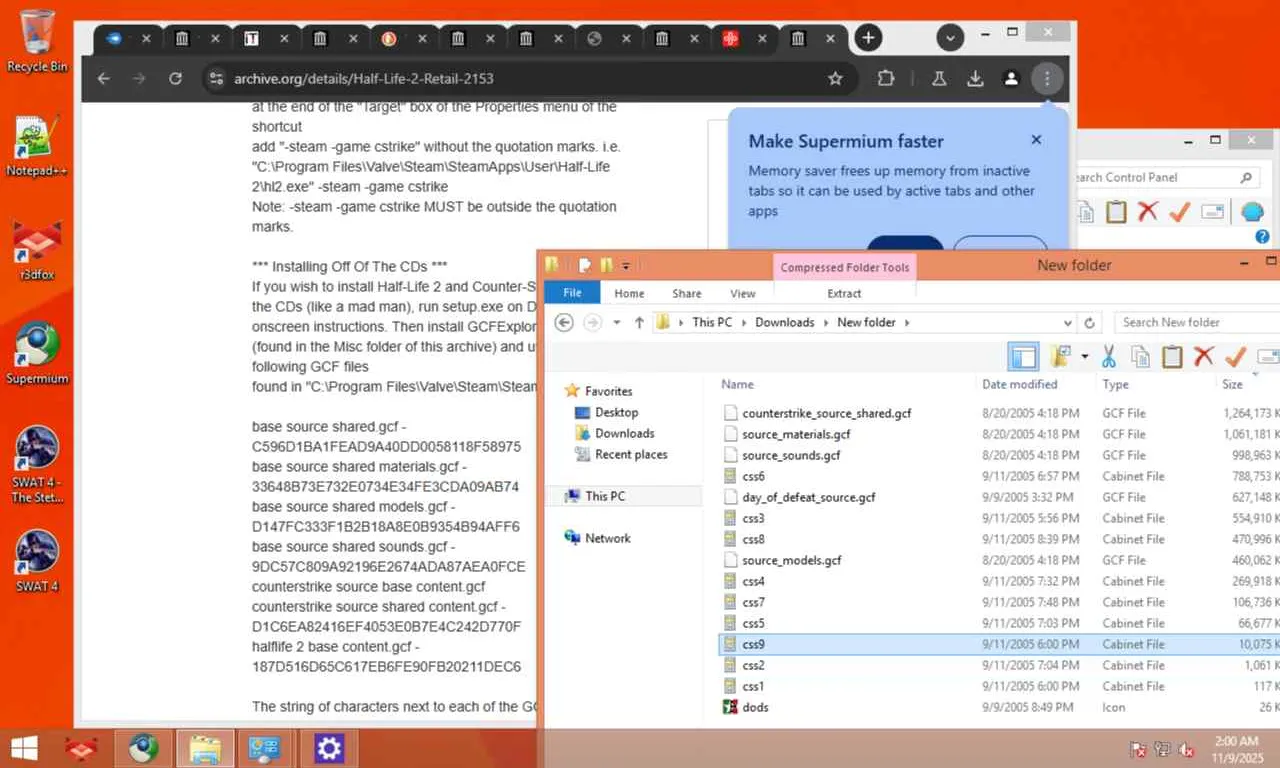Open the Quick Access Toolbar customize dropdown
Image resolution: width=1280 pixels, height=768 pixels.
pyautogui.click(x=626, y=265)
